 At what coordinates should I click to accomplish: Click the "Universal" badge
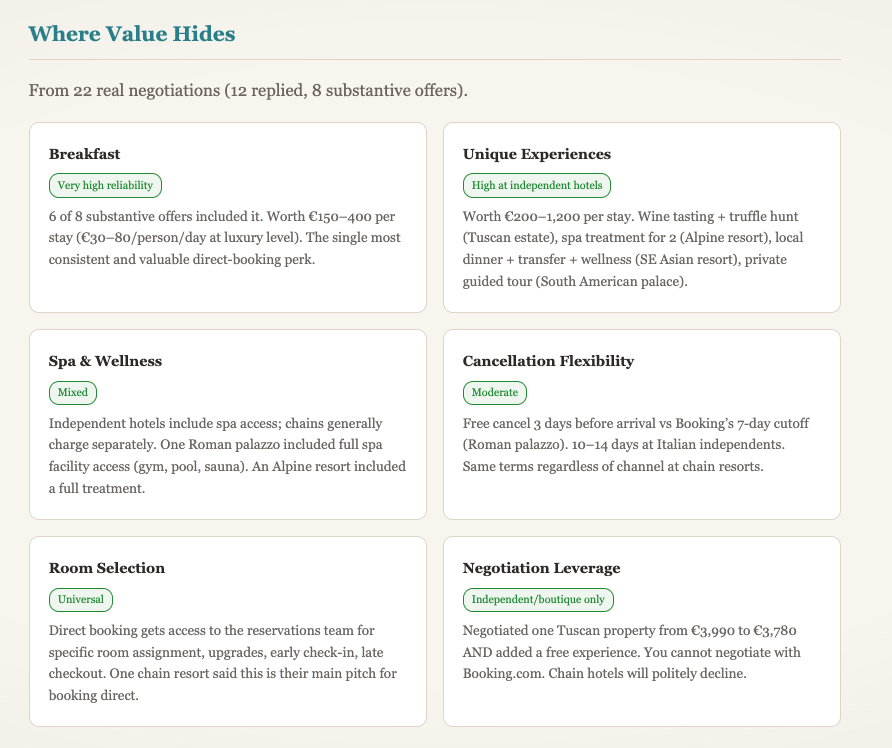pyautogui.click(x=81, y=599)
